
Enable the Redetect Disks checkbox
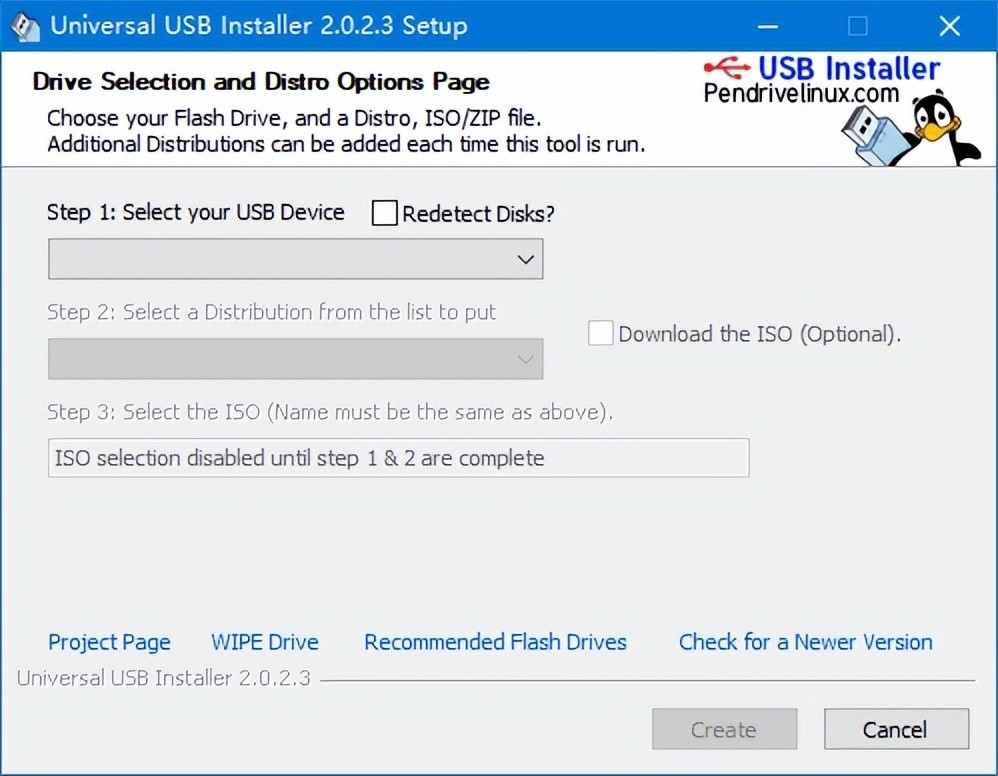(x=384, y=213)
